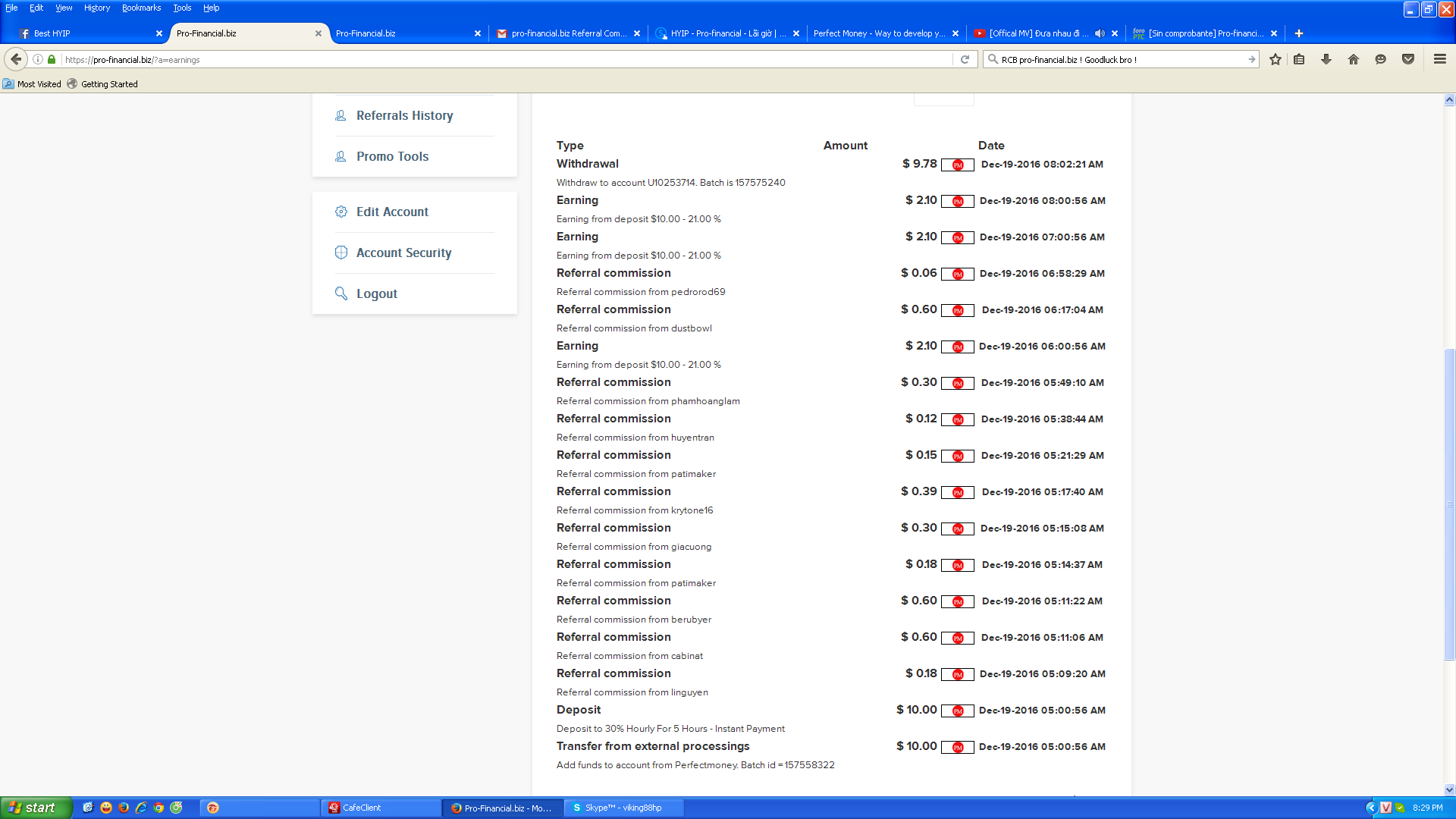This screenshot has width=1456, height=819.
Task: Open the hamburger menu icon
Action: 1440,59
